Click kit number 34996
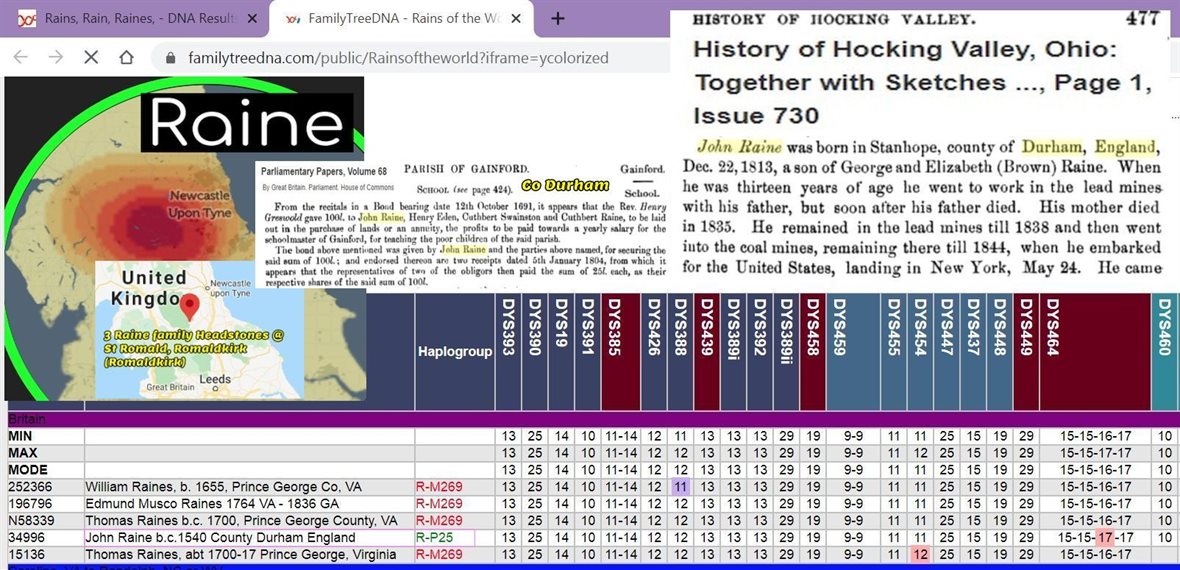 click(x=25, y=538)
